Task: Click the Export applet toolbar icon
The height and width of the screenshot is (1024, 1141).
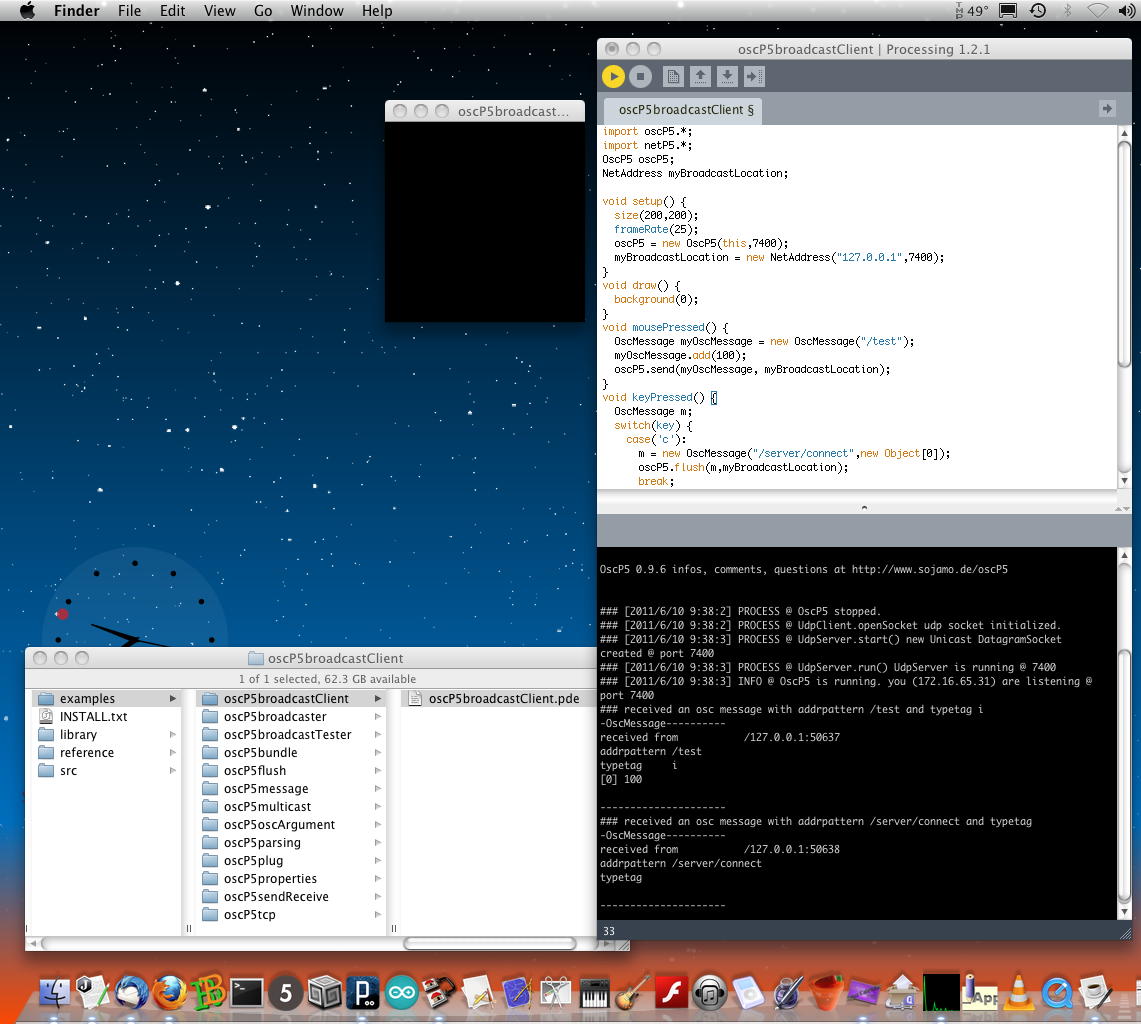Action: click(x=754, y=76)
